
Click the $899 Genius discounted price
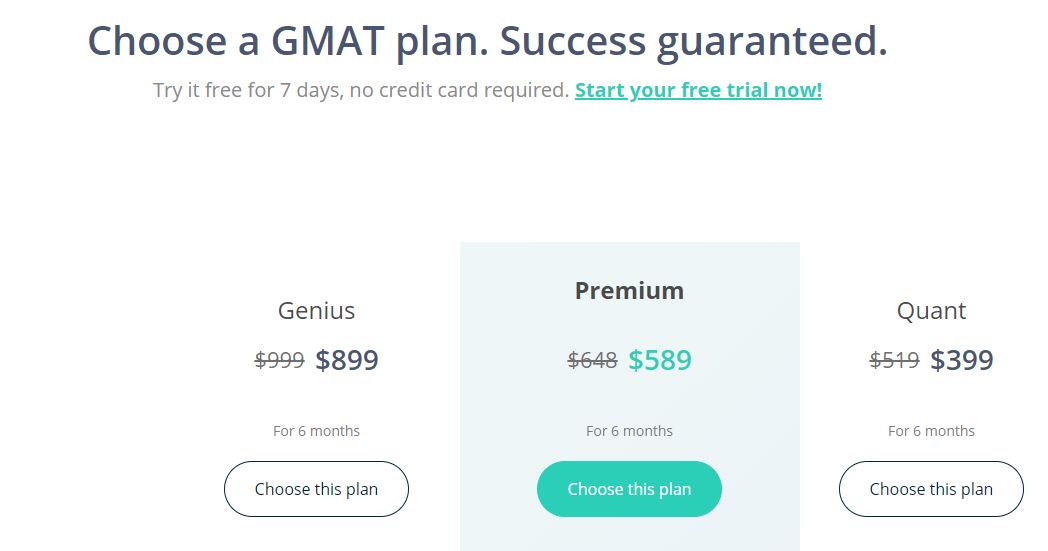click(x=347, y=360)
